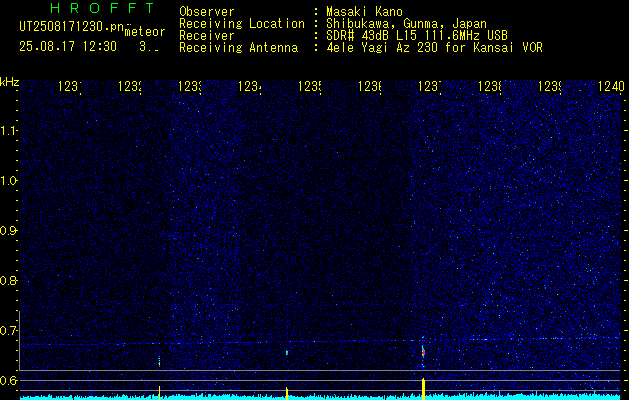Click the 'Receiving Location' field label
Image resolution: width=629 pixels, height=400 pixels.
[242, 24]
